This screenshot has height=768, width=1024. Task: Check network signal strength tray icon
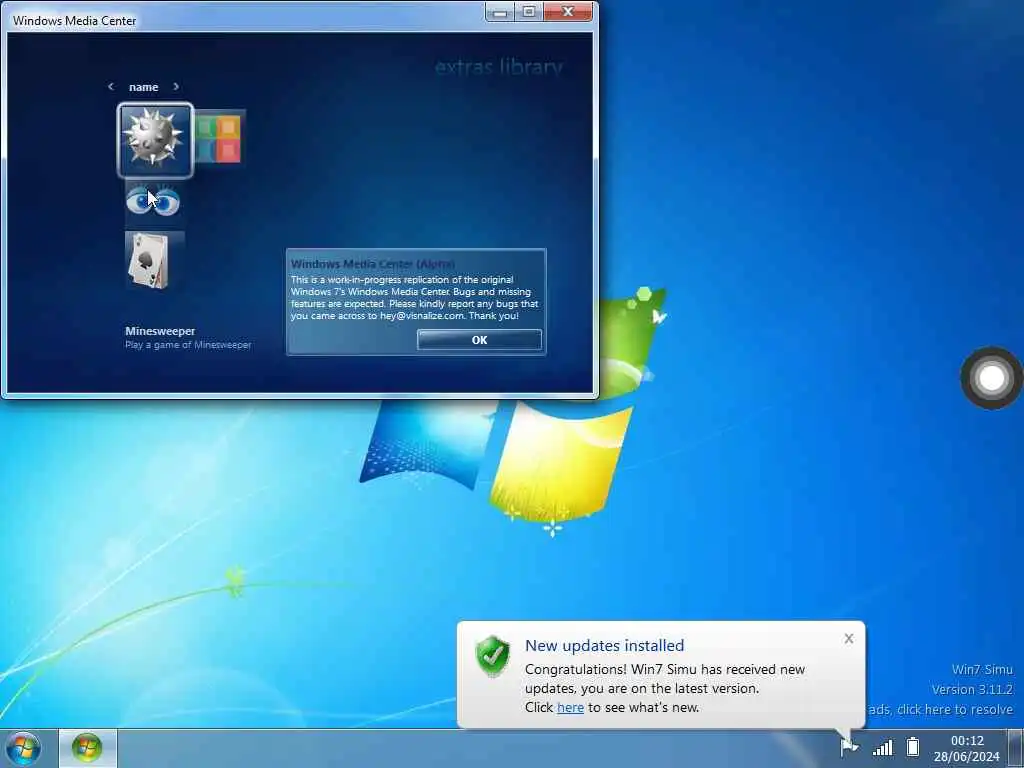coord(883,747)
